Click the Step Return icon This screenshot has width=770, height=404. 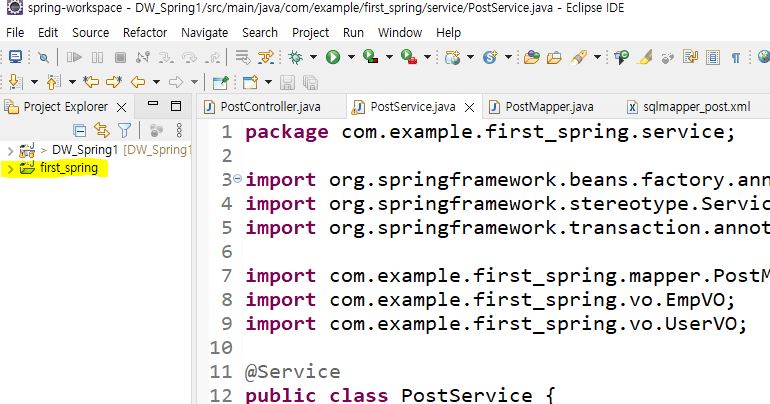[x=213, y=57]
